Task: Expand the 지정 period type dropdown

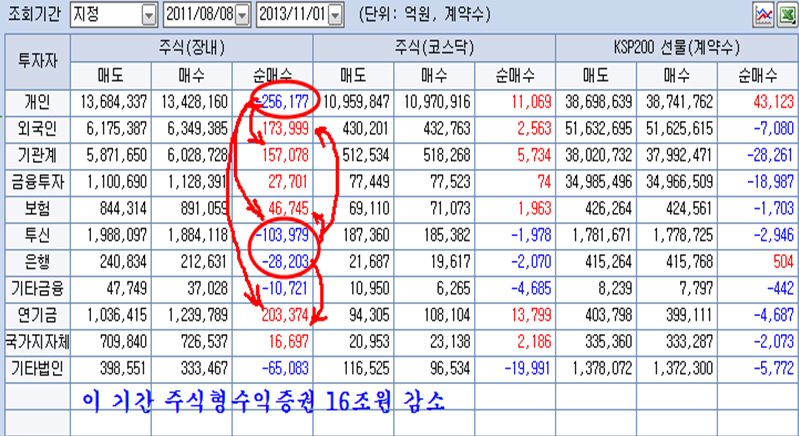Action: [x=149, y=15]
